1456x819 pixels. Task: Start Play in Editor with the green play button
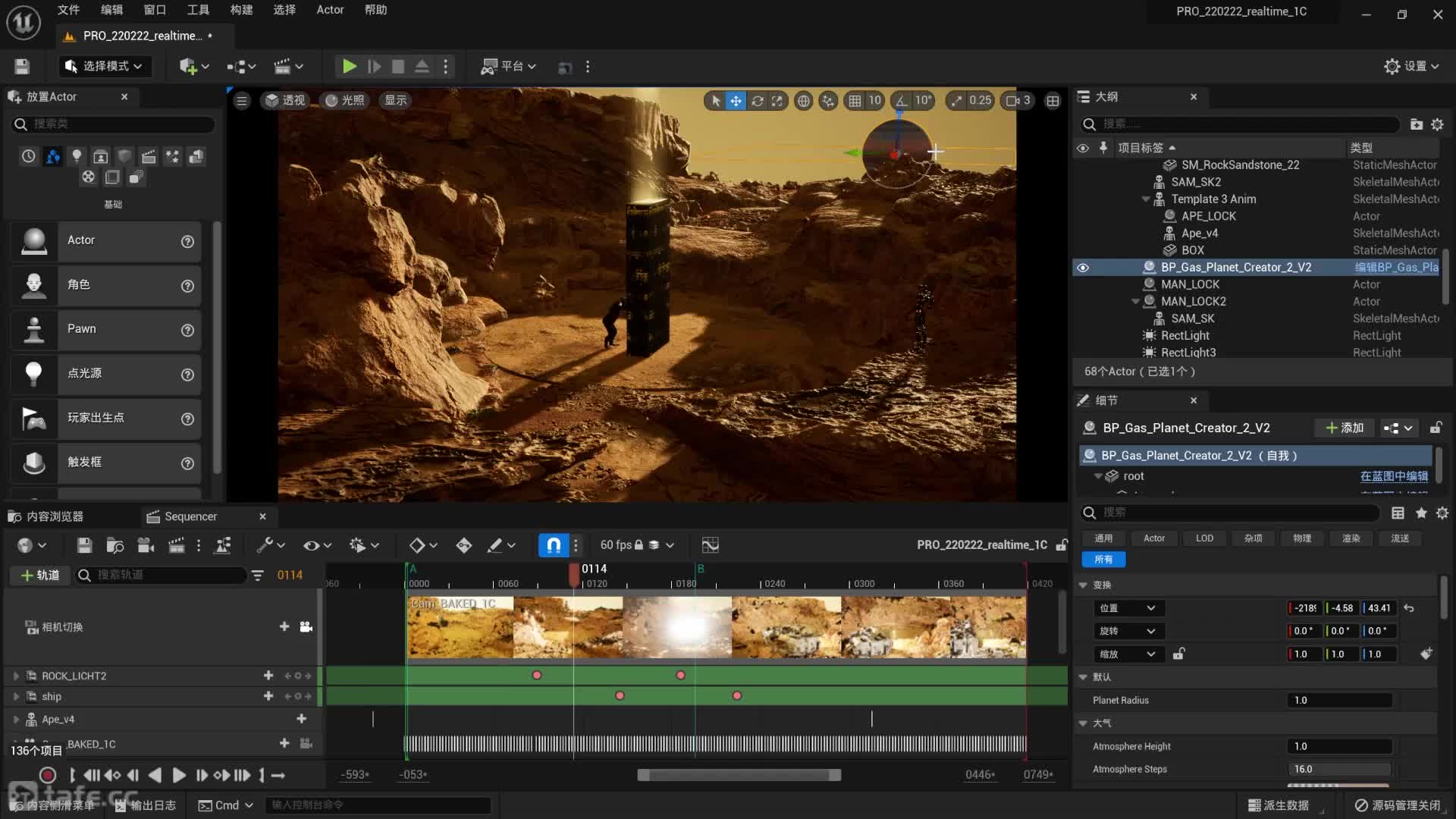(x=349, y=67)
